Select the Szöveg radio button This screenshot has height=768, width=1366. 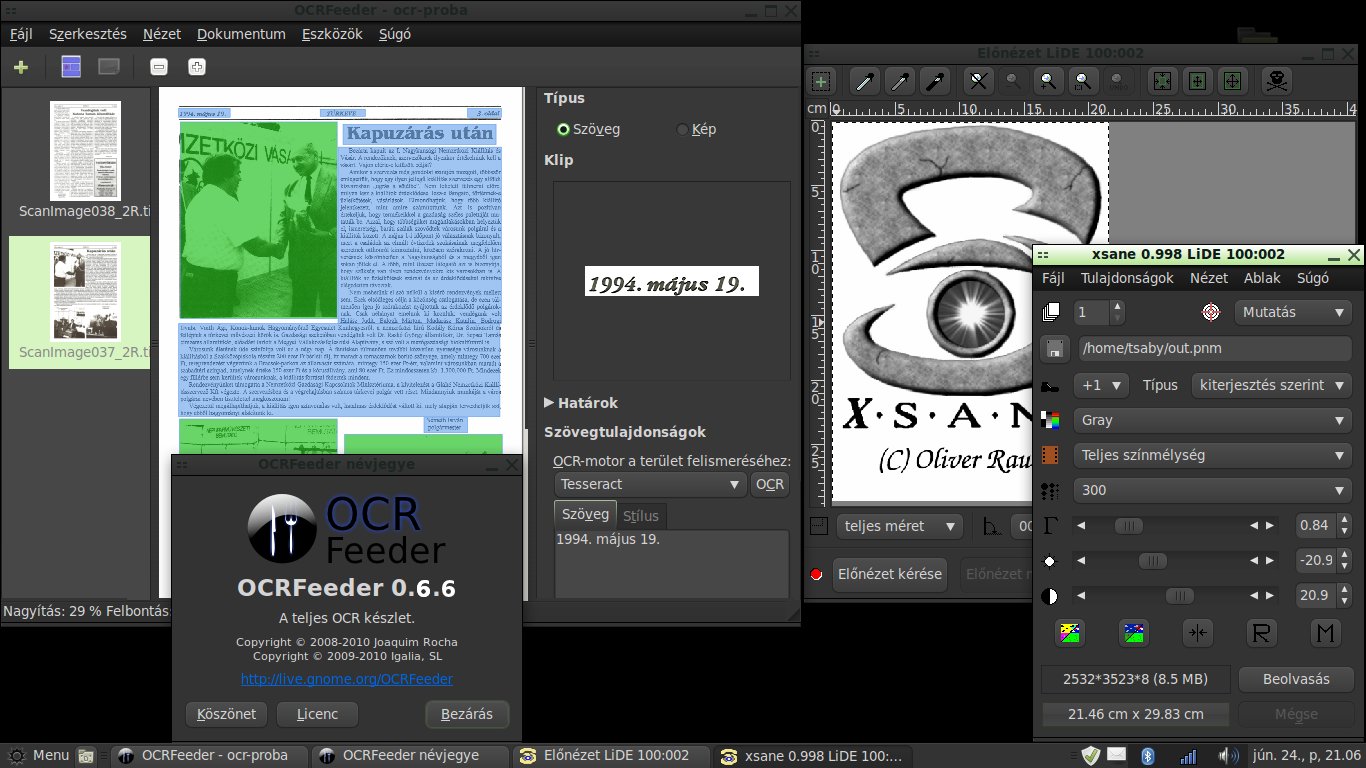(x=563, y=129)
